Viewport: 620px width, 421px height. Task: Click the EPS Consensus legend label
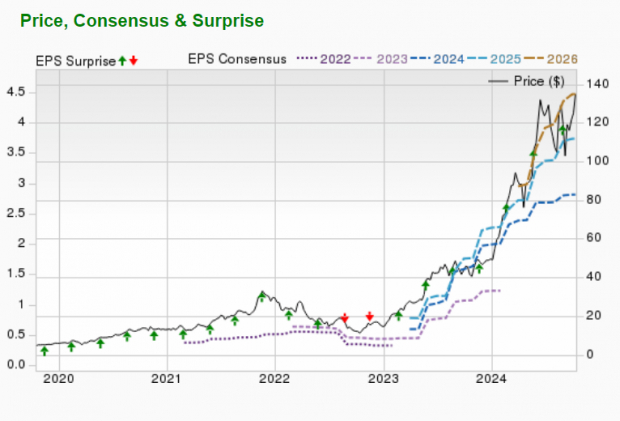[237, 59]
